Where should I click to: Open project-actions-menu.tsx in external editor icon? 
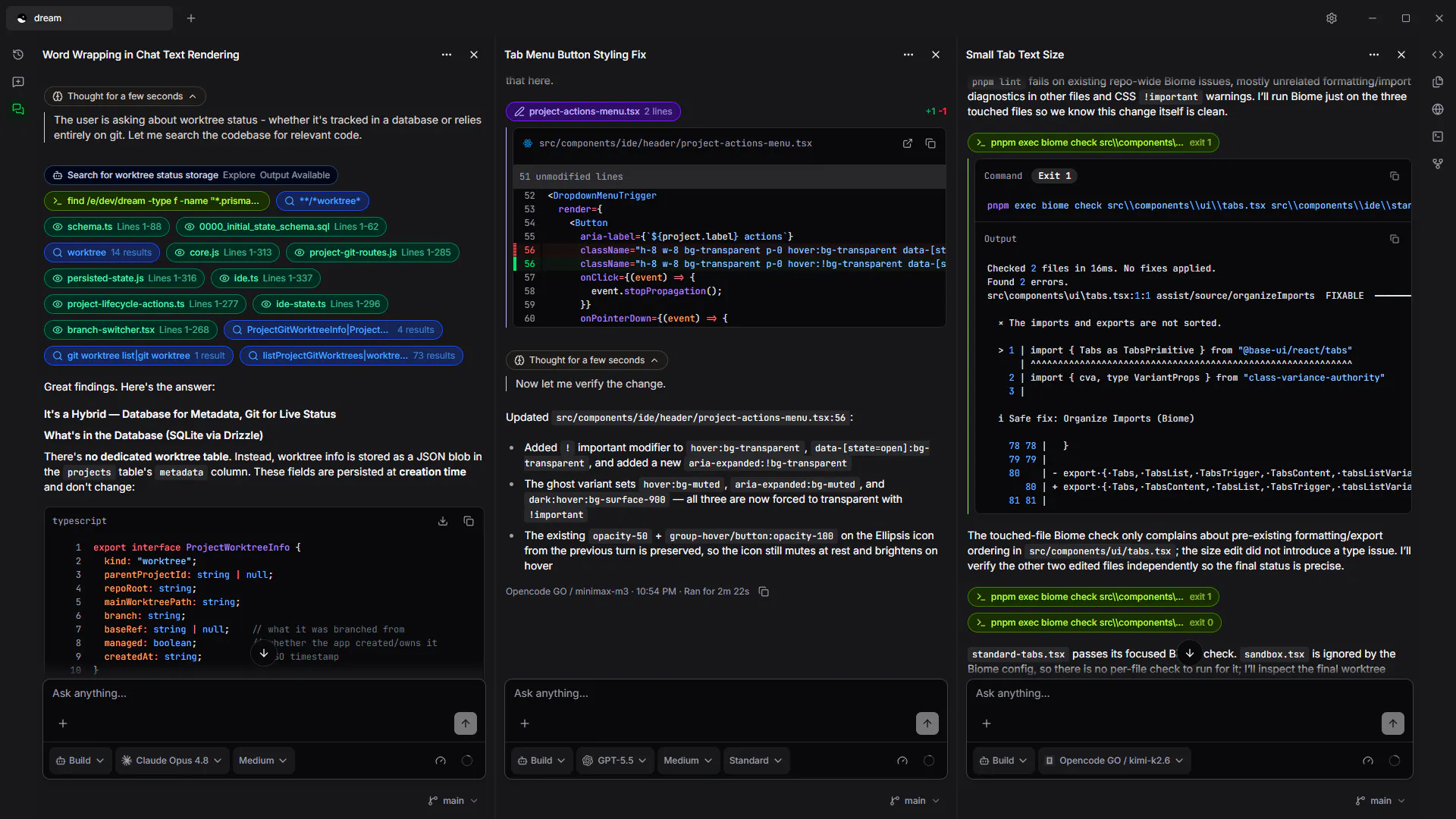(x=908, y=143)
